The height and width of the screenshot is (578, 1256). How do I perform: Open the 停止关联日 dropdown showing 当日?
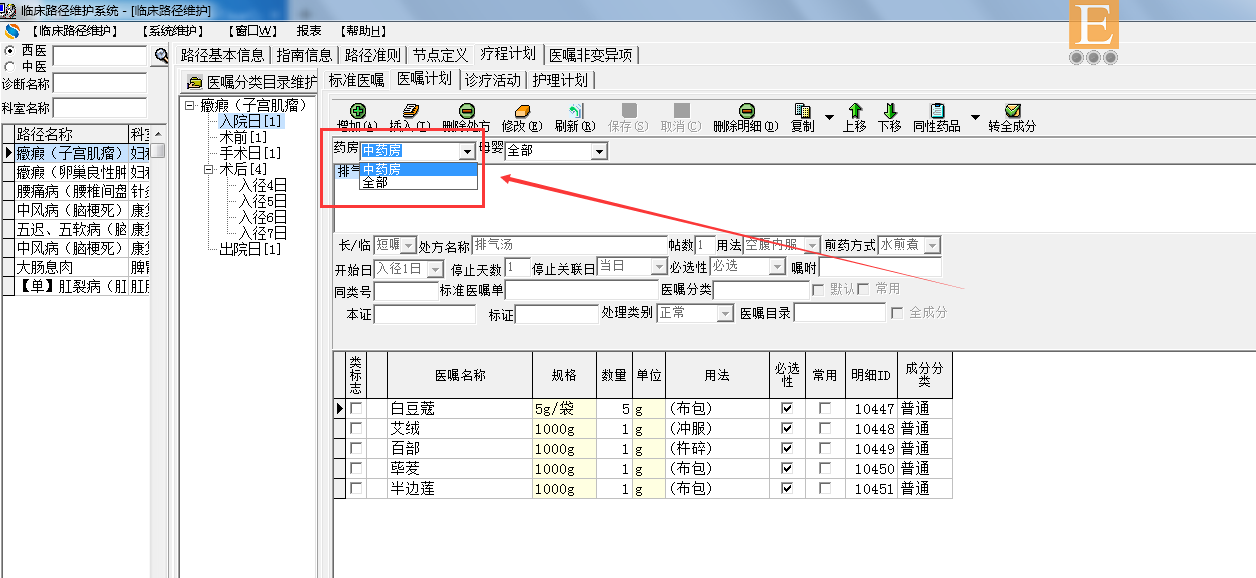(x=658, y=267)
